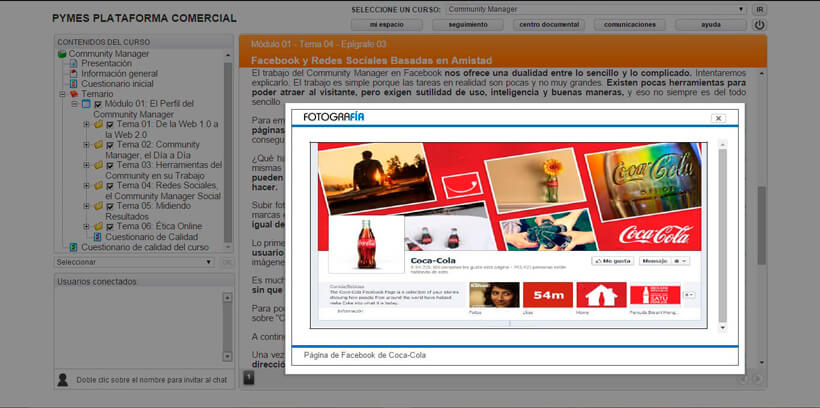This screenshot has height=408, width=820.
Task: Click the Fotos woman portrait thumbnail
Action: 494,295
